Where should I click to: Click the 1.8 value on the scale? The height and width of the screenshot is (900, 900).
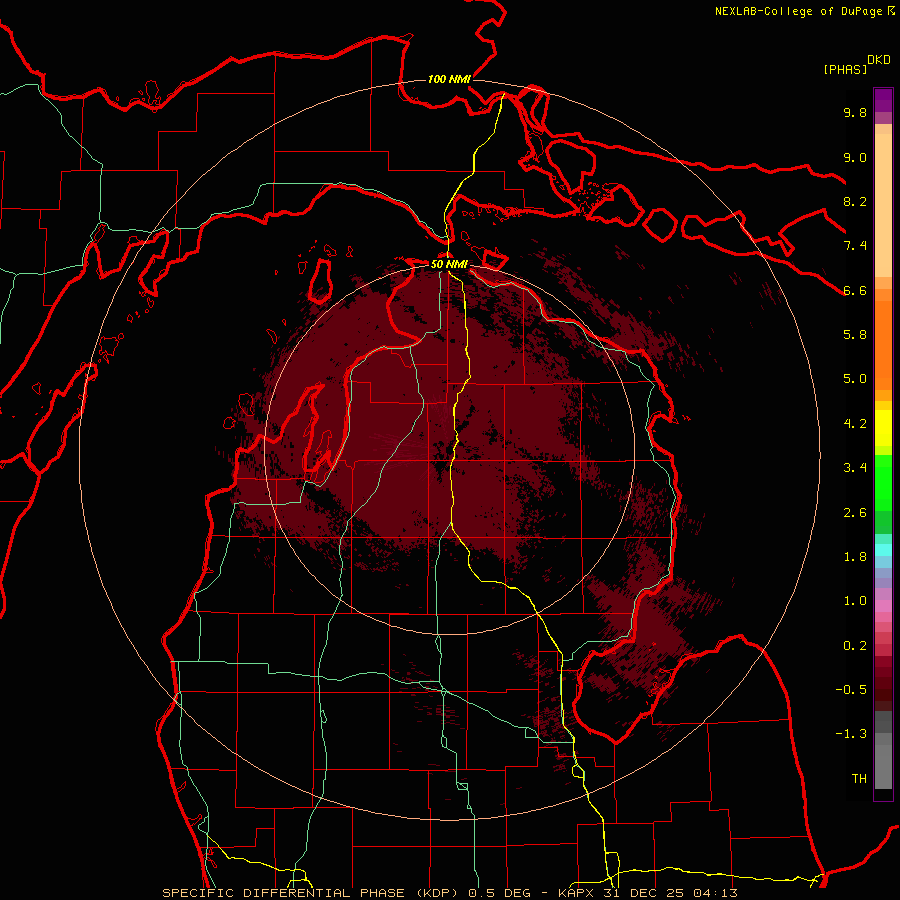click(855, 557)
